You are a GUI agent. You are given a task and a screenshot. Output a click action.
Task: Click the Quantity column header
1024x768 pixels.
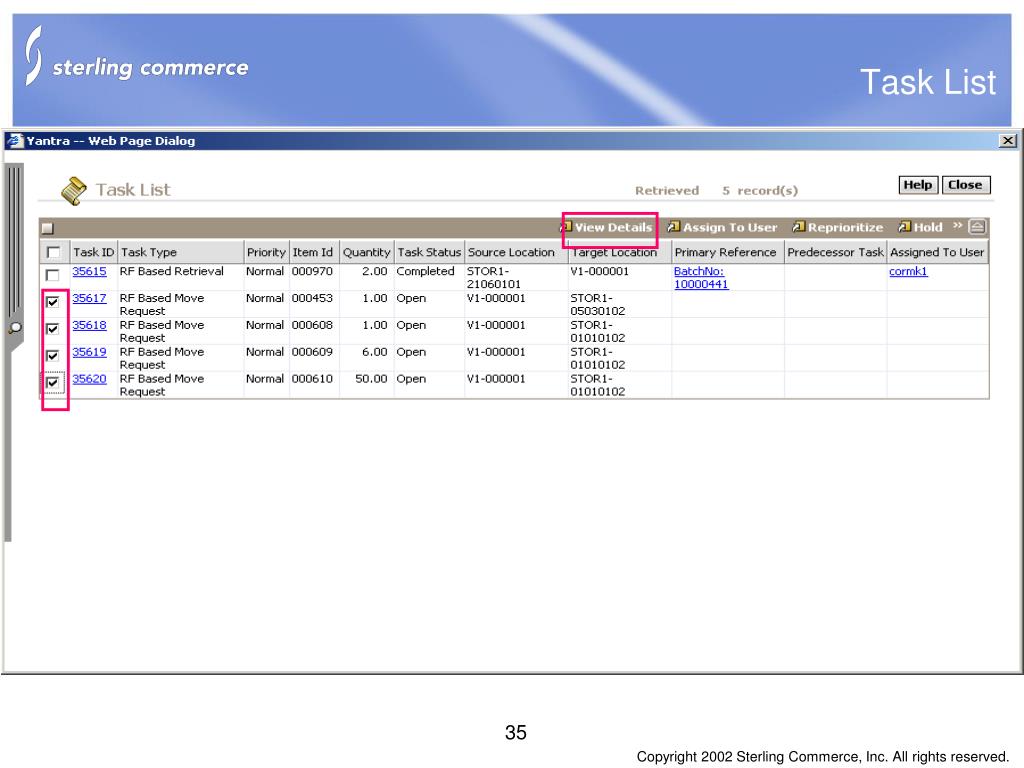pyautogui.click(x=367, y=252)
